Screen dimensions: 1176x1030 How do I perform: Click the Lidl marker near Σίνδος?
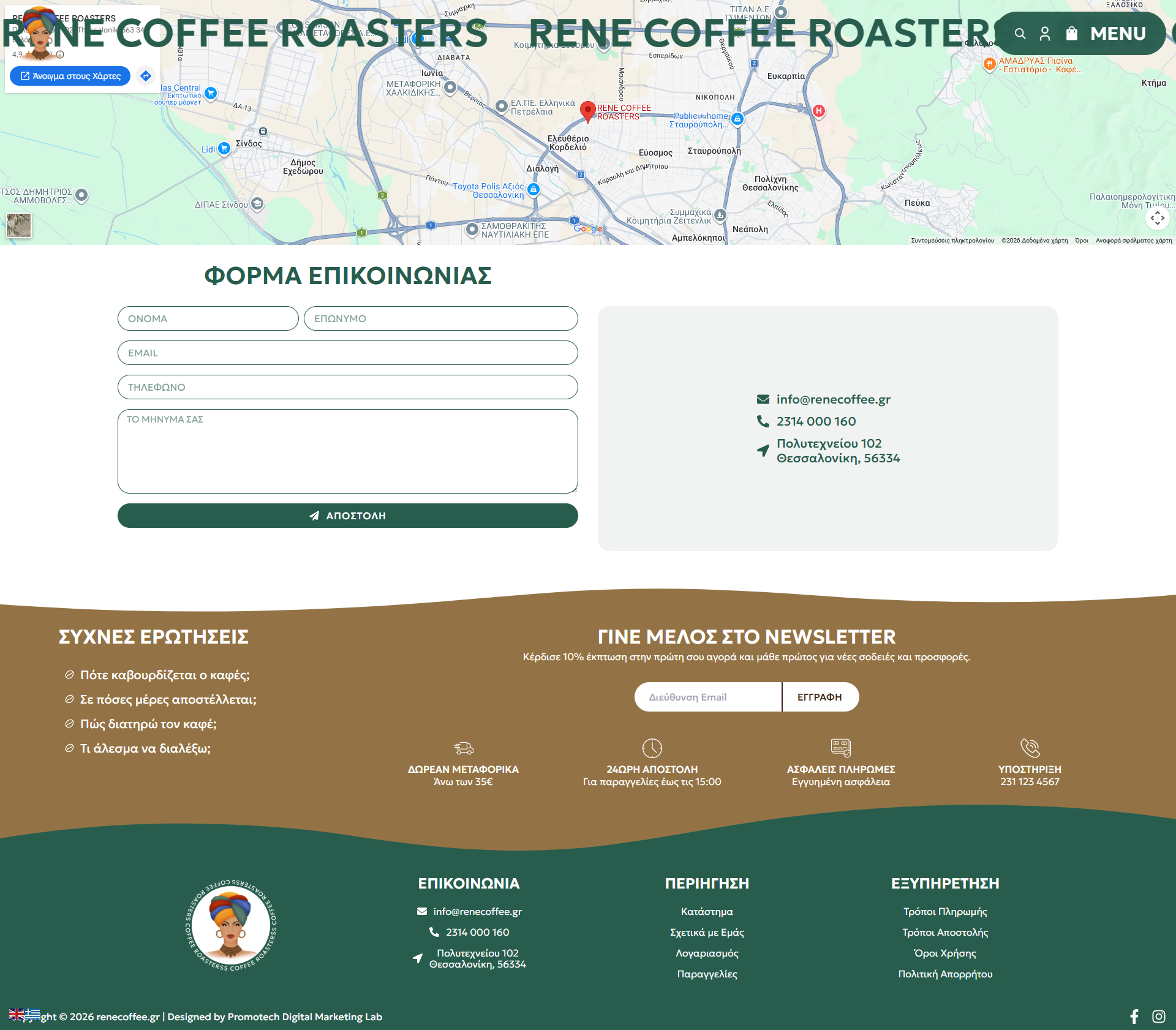coord(224,148)
